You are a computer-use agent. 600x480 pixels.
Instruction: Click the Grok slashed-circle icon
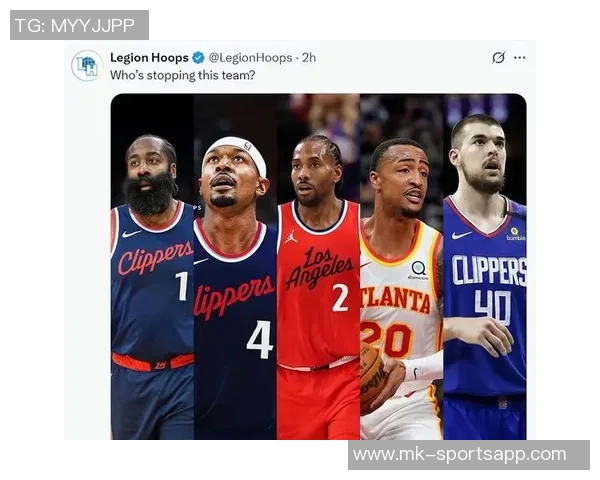[x=498, y=57]
